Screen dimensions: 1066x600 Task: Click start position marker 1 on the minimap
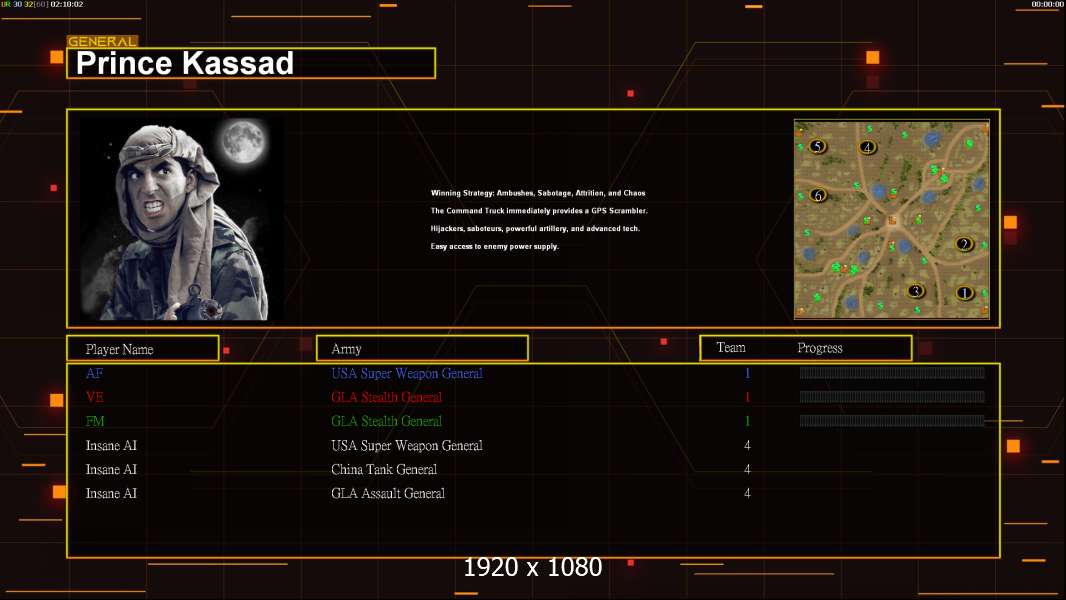pos(964,293)
